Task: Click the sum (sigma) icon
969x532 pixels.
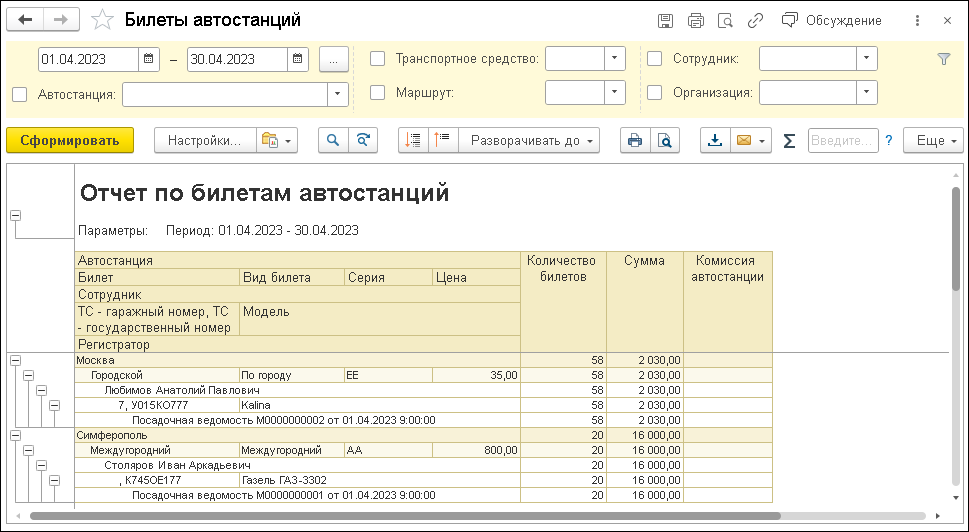Action: point(789,141)
